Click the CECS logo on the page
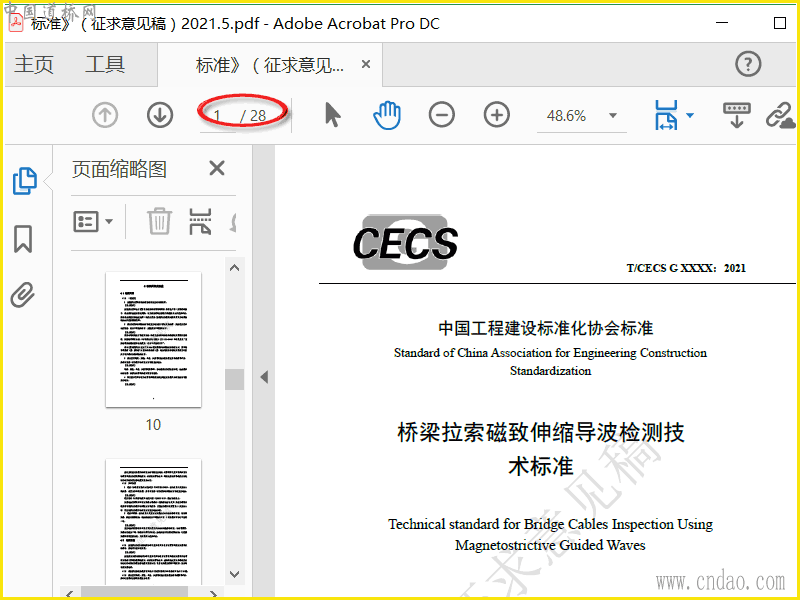800x600 pixels. [x=405, y=242]
